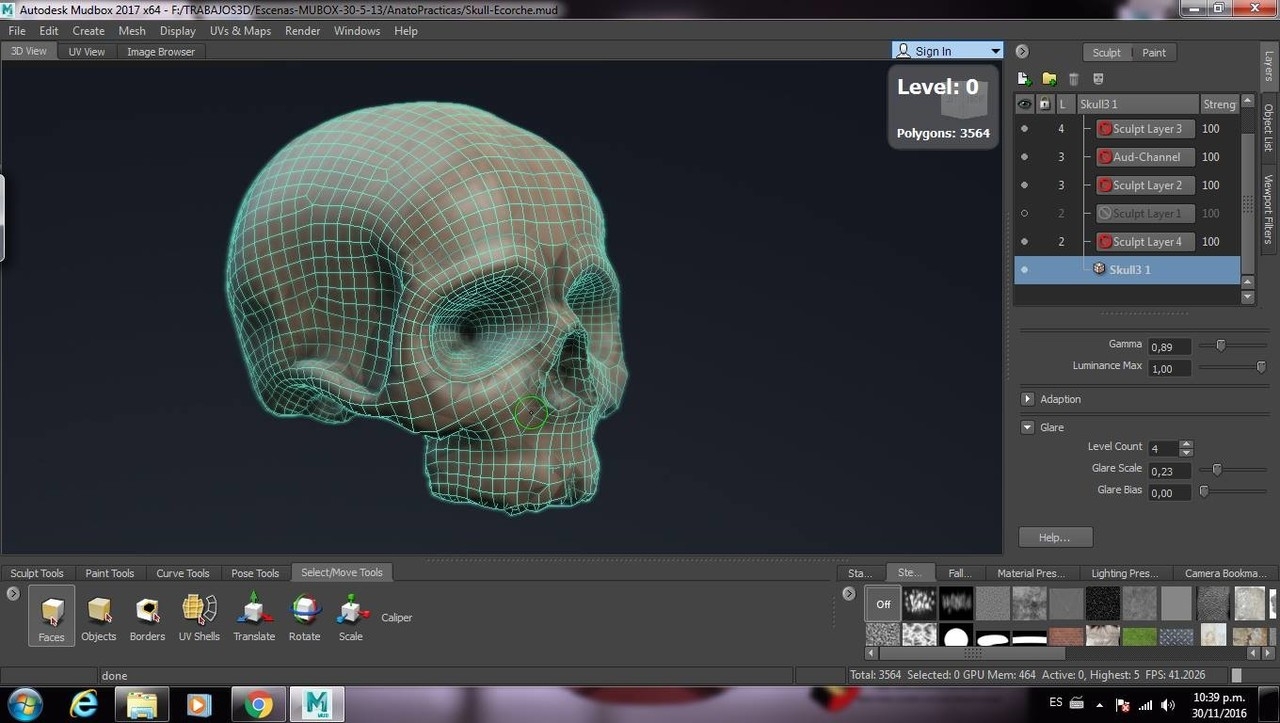
Task: Open the Lighting Presets tab
Action: click(x=1124, y=573)
